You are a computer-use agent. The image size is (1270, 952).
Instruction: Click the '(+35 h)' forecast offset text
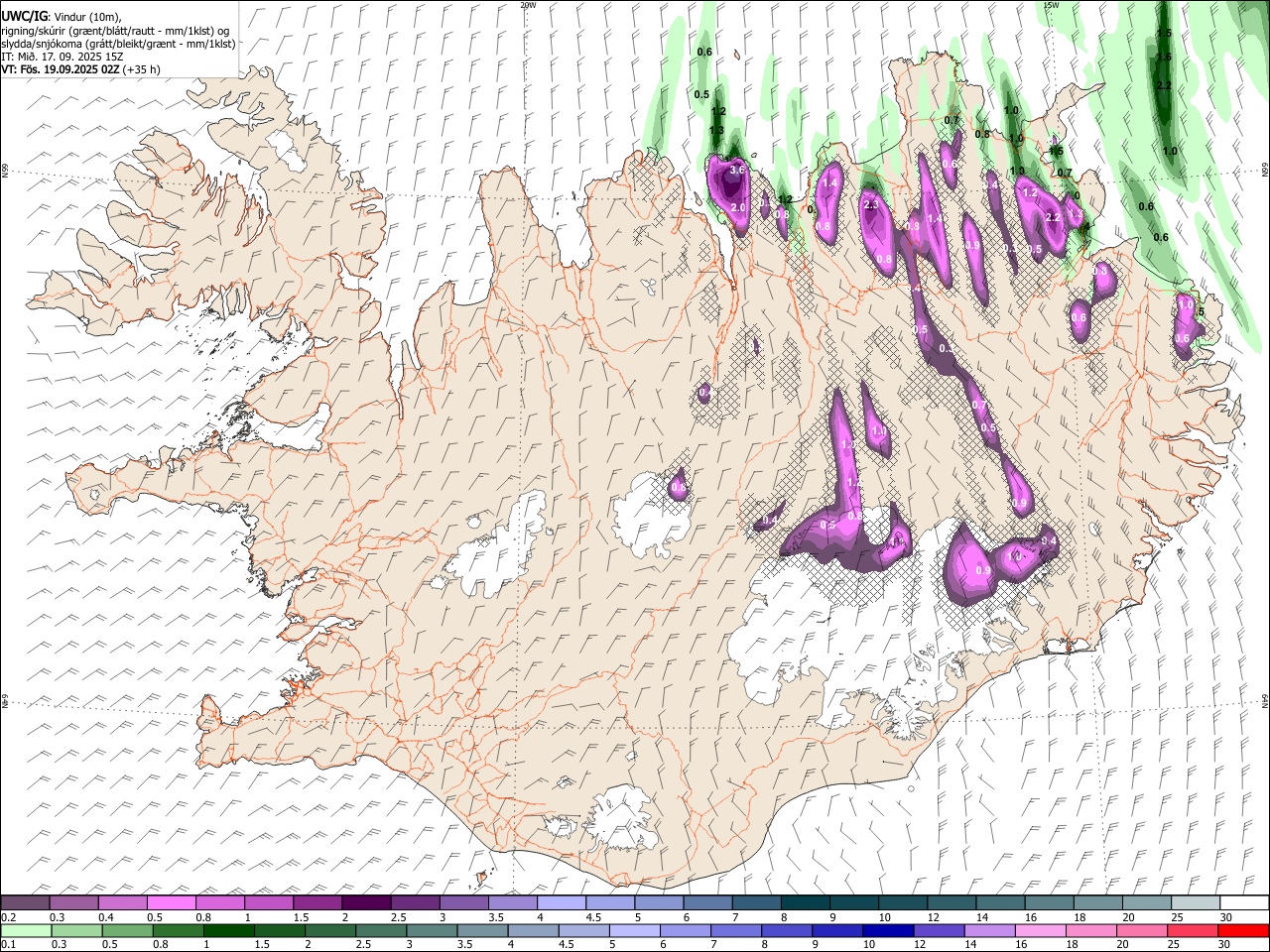142,69
